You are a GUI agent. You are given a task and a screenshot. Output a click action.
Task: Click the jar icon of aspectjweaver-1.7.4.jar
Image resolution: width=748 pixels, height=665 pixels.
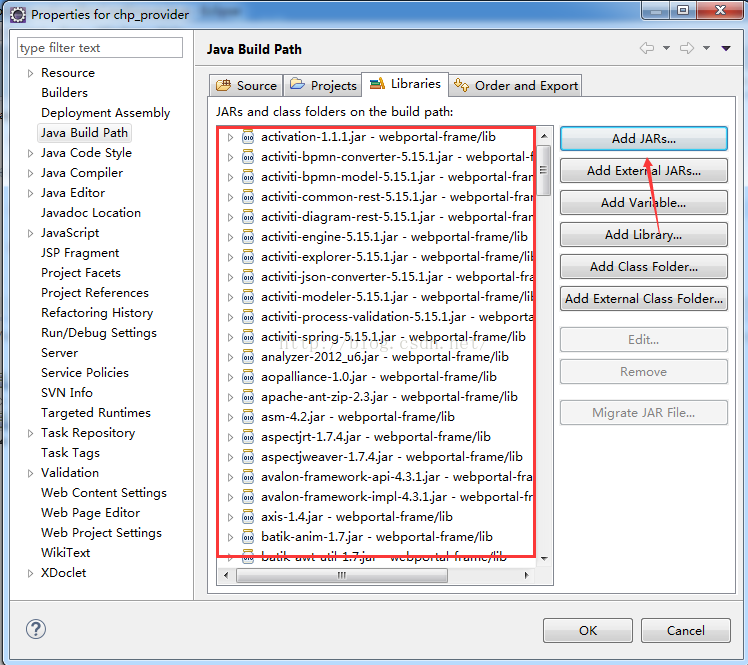coord(248,457)
